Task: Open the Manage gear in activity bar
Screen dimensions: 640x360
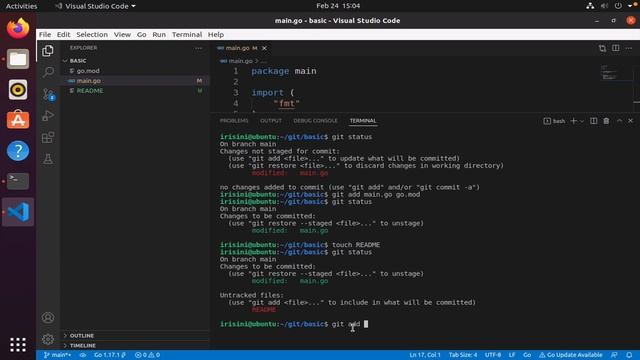Action: 48,339
